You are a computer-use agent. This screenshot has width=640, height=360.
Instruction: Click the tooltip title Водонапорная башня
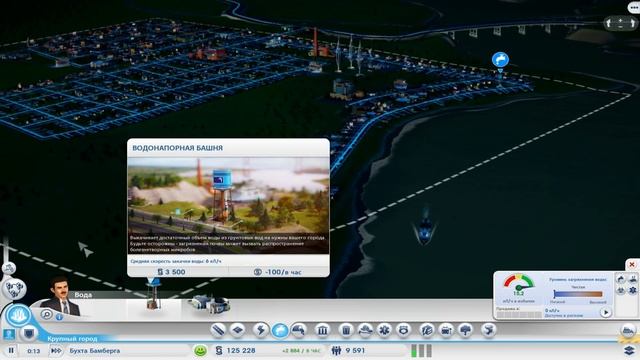coord(178,148)
